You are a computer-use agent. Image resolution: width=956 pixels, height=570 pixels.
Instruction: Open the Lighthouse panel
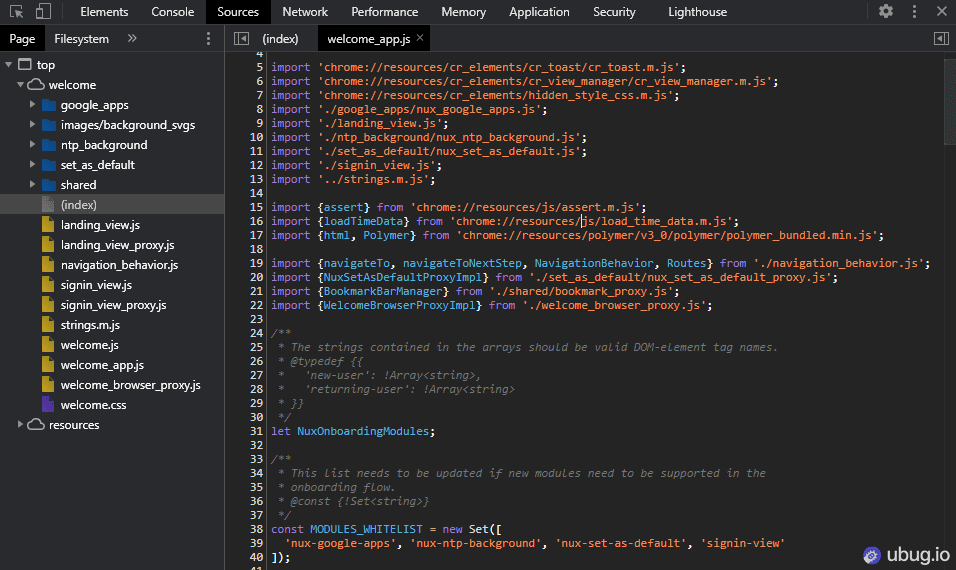click(x=697, y=12)
